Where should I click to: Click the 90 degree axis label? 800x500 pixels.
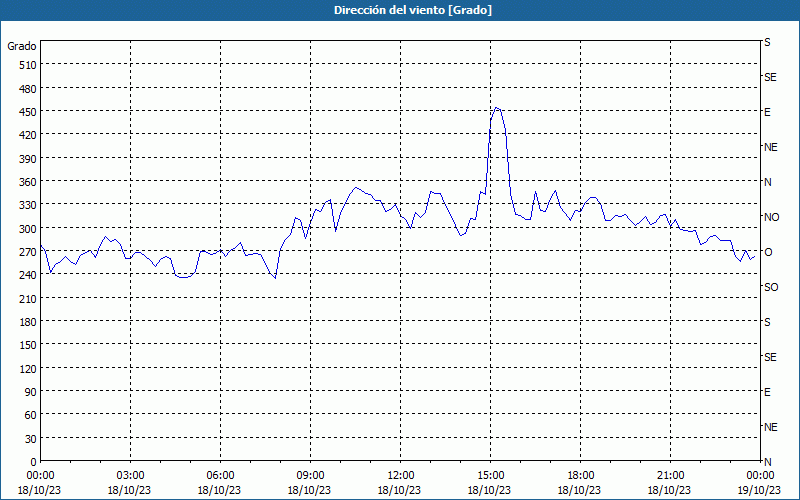(31, 392)
